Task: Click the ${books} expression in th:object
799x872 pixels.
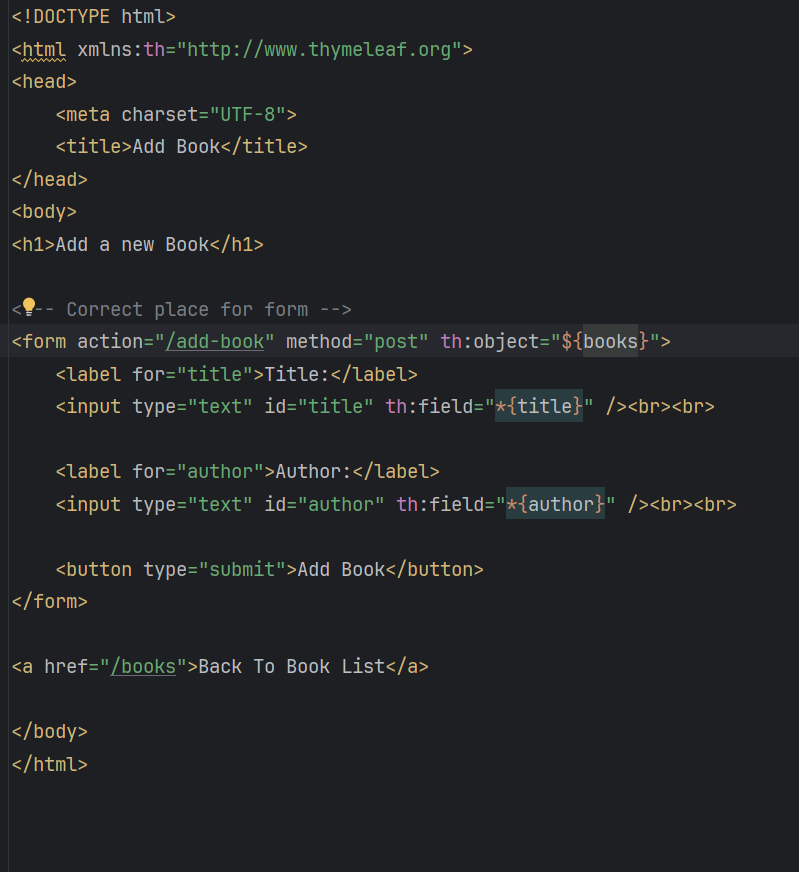Action: pyautogui.click(x=605, y=341)
